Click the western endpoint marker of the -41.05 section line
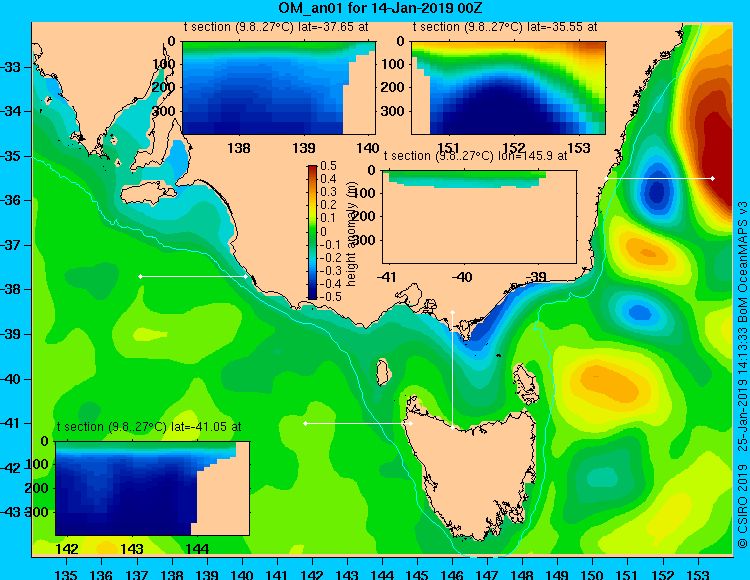 click(x=306, y=424)
